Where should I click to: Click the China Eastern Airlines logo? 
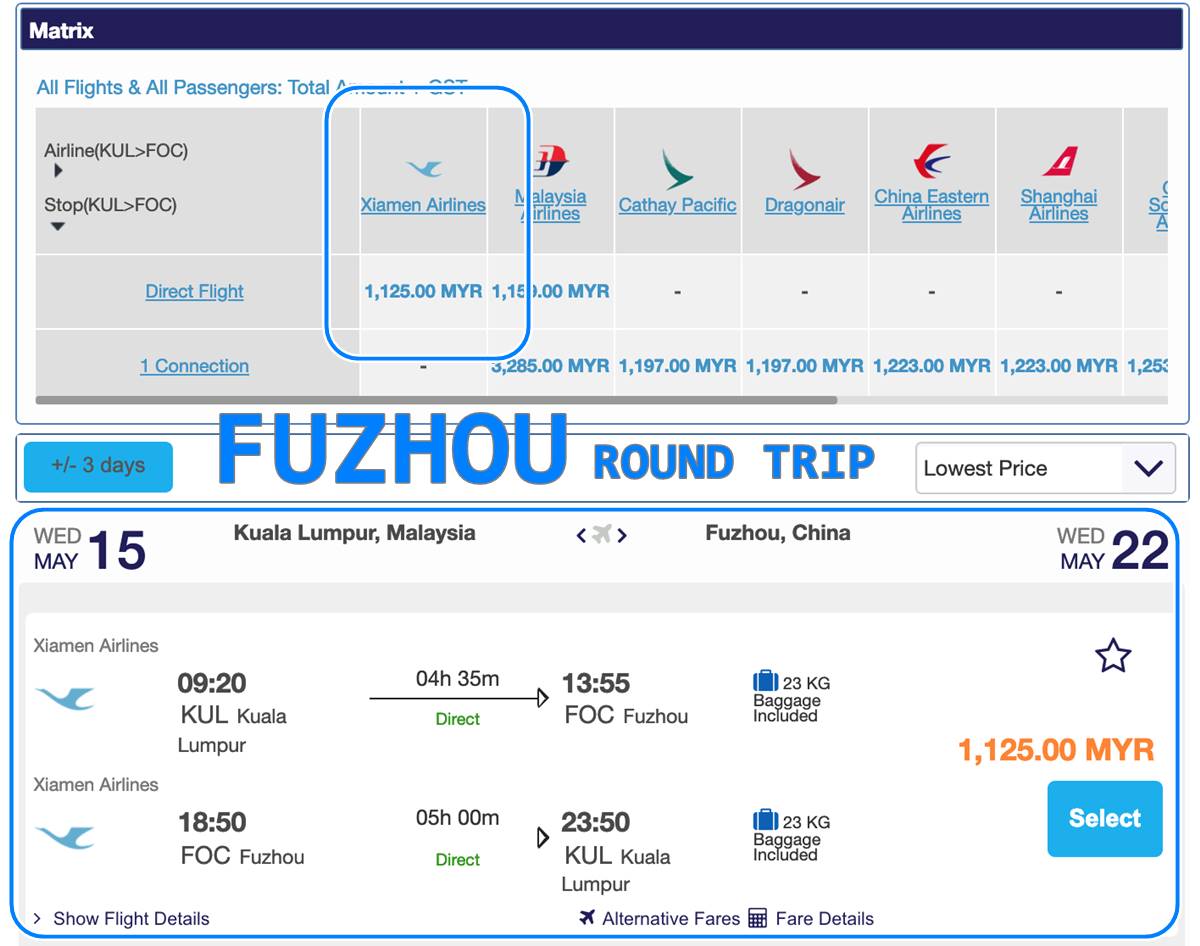[x=931, y=161]
